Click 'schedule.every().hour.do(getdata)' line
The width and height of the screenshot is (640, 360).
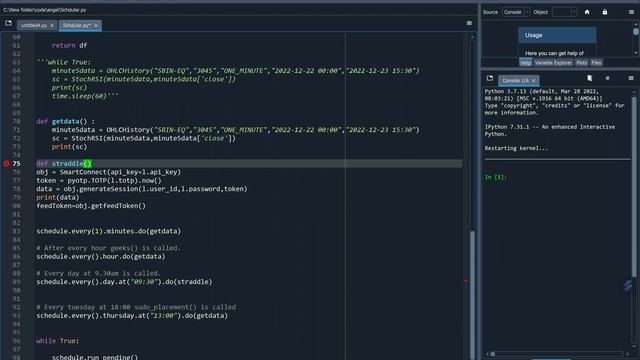(101, 257)
